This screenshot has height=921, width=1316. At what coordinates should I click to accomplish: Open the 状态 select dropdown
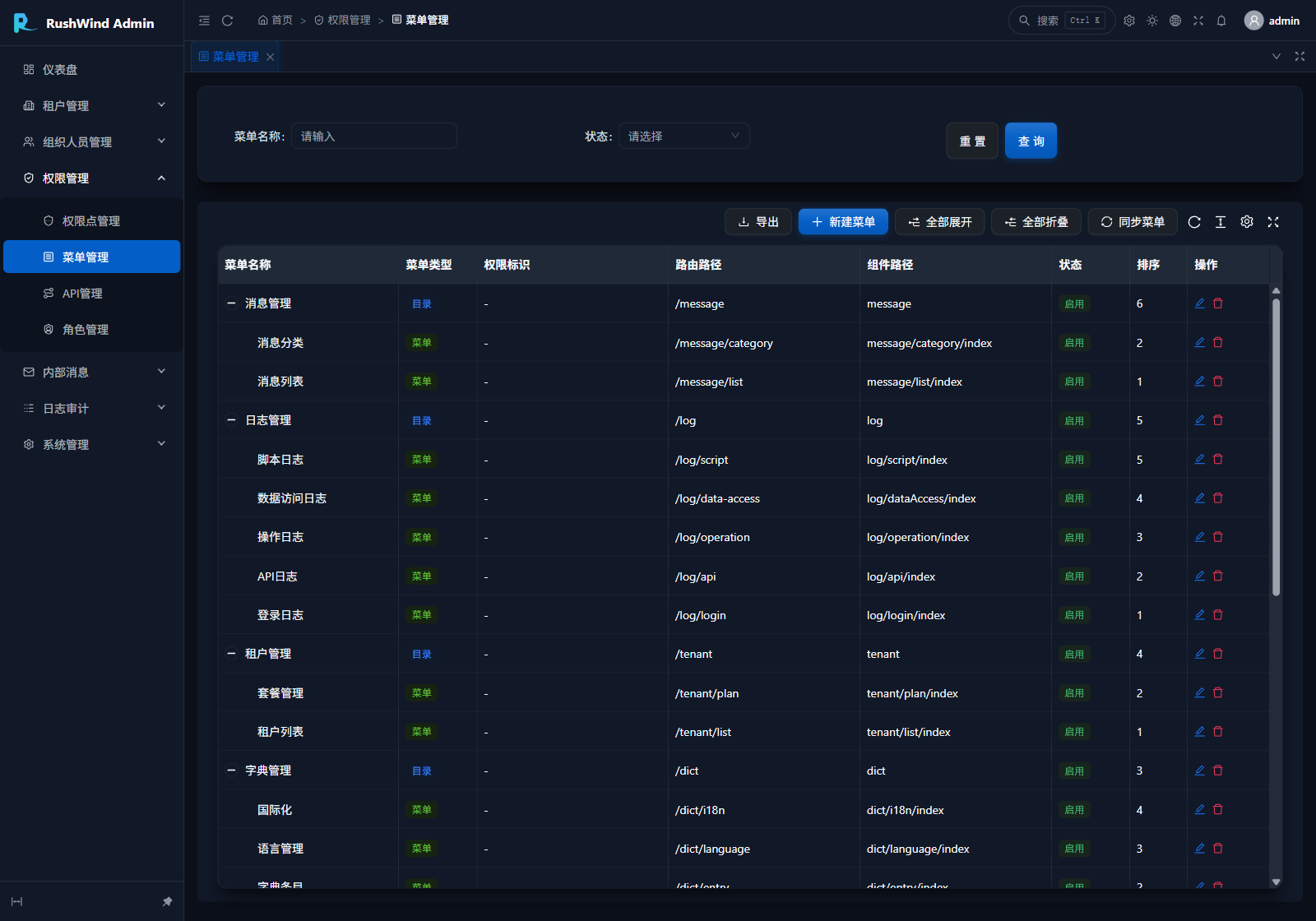683,136
